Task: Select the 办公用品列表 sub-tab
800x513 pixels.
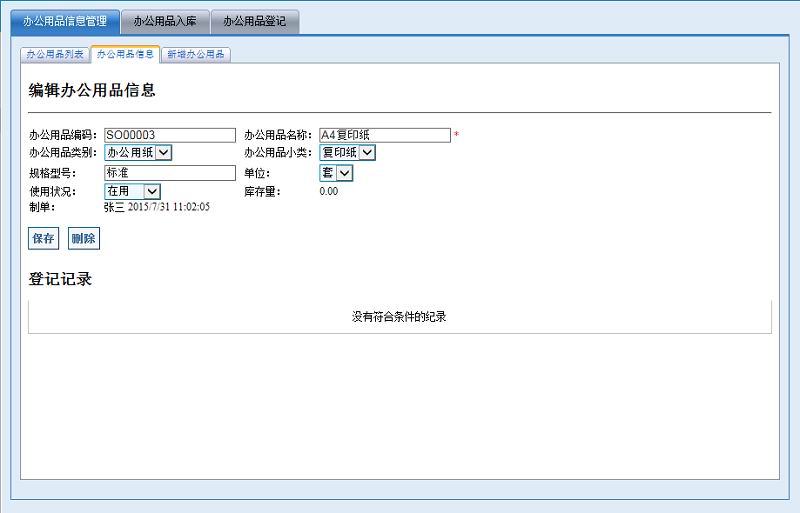Action: point(55,54)
